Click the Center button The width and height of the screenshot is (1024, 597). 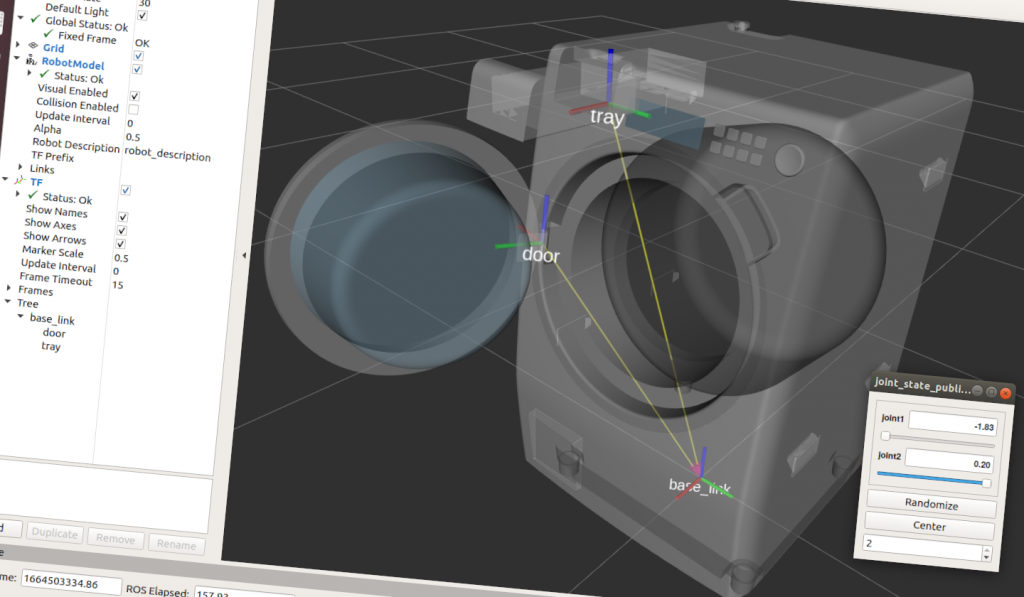coord(929,526)
